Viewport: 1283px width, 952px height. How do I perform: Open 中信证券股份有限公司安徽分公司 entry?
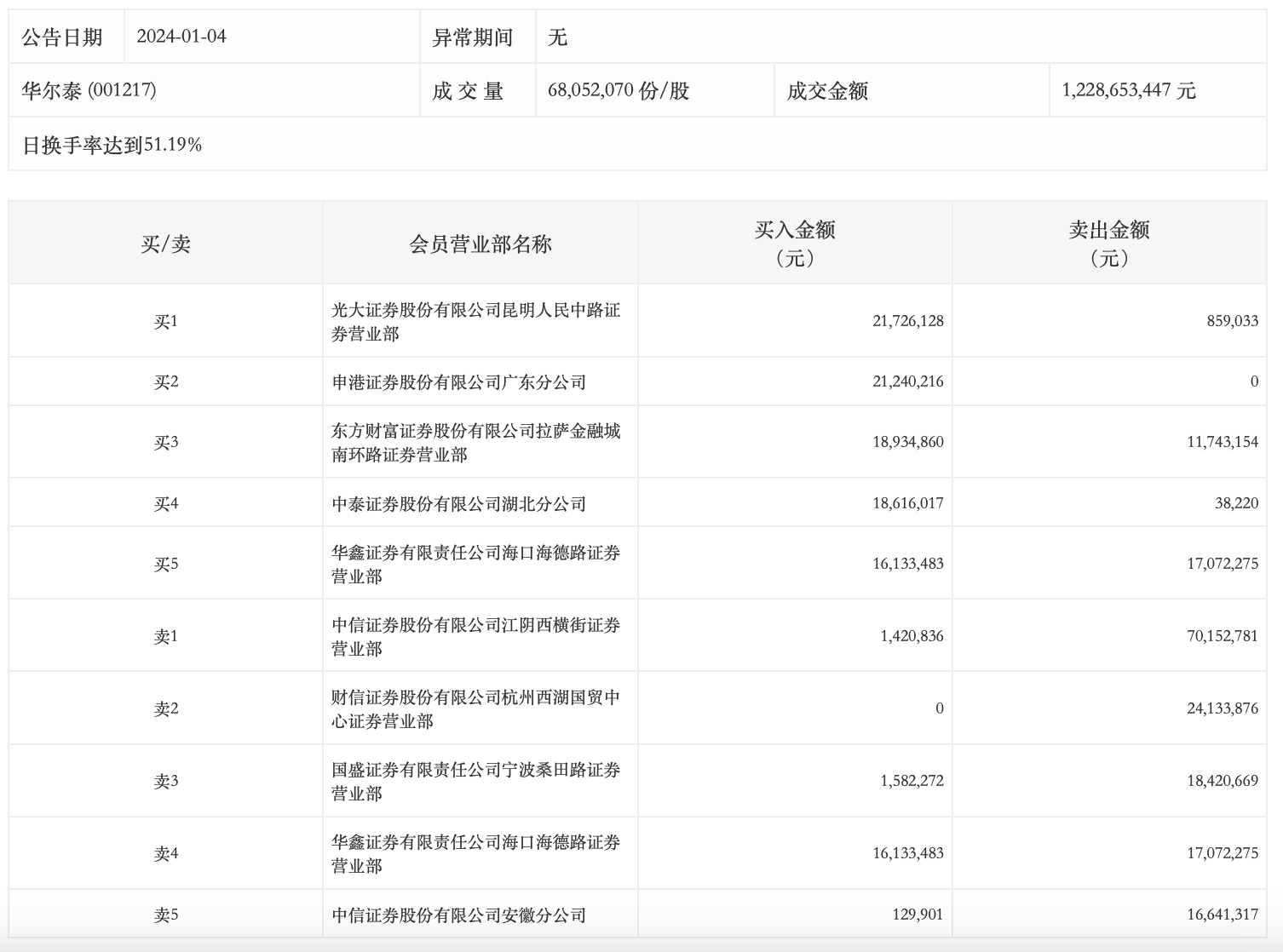pyautogui.click(x=458, y=915)
